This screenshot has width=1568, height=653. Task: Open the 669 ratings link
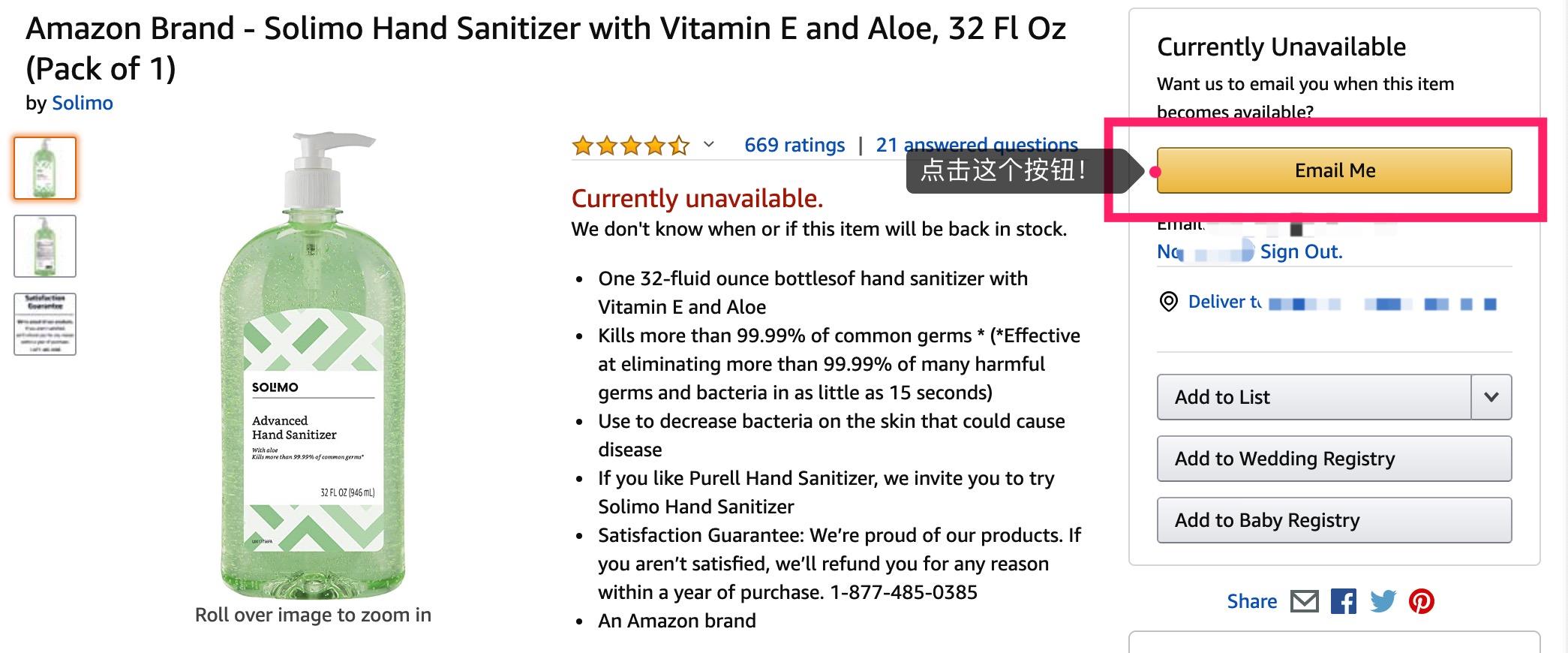pyautogui.click(x=795, y=145)
